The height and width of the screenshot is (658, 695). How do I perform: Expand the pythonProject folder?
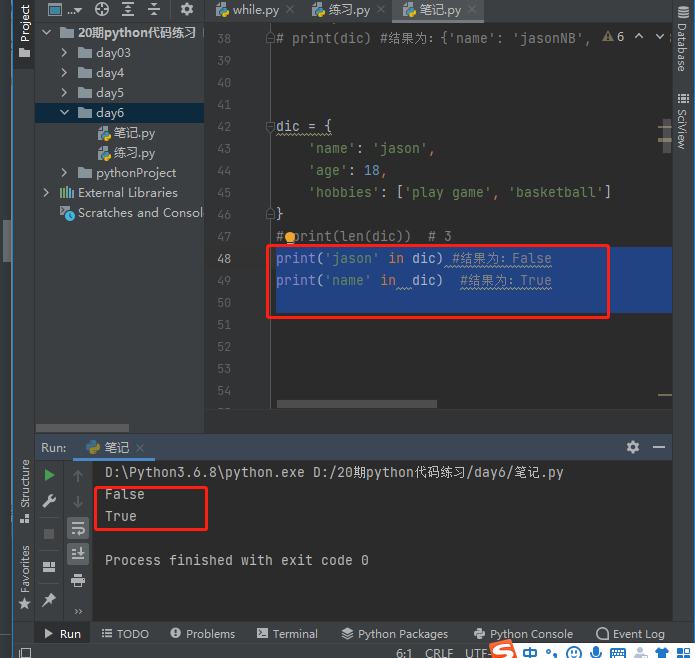point(64,172)
